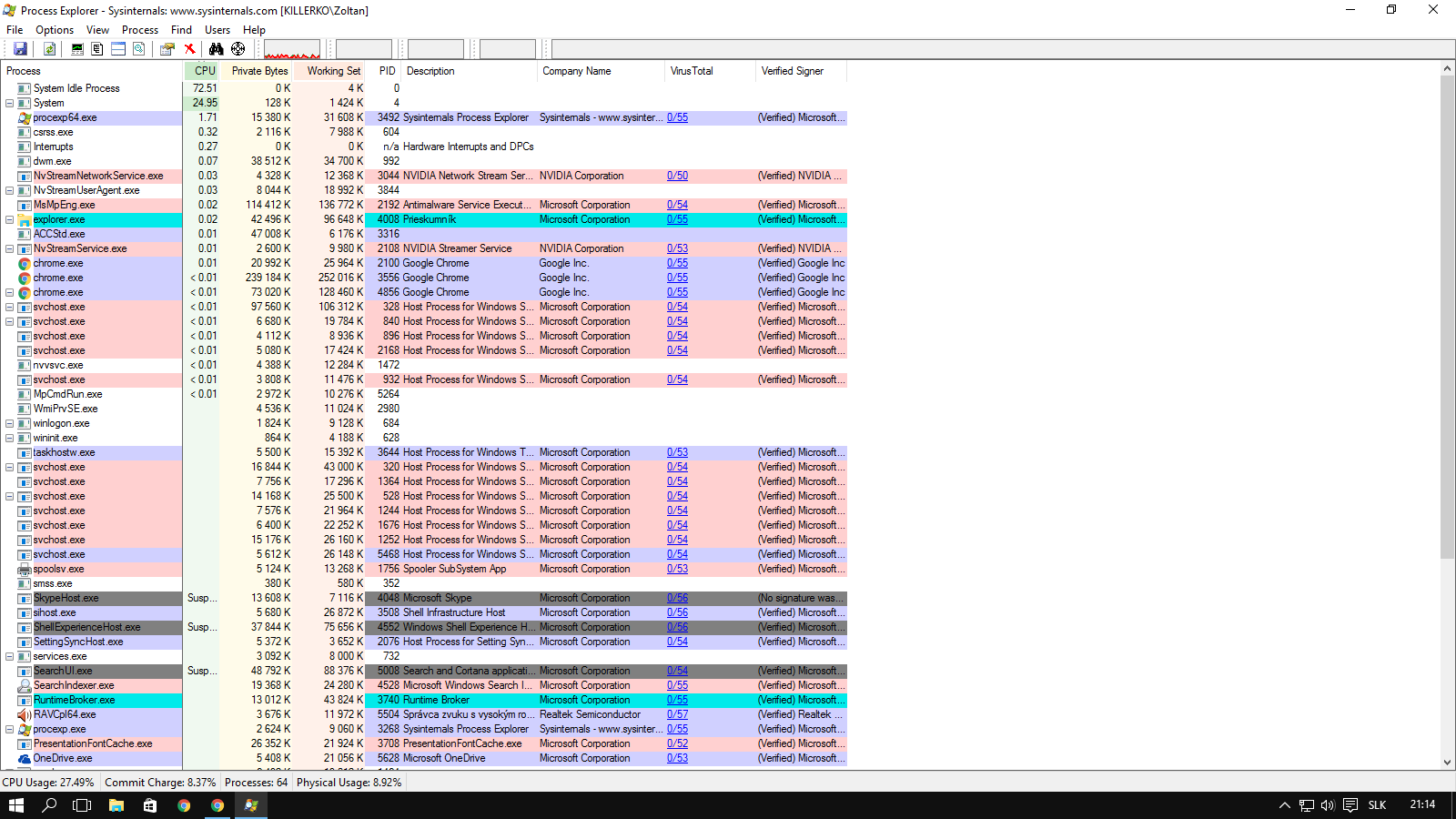
Task: Collapse the chrome.exe PID 4856 tree node
Action: (x=9, y=292)
